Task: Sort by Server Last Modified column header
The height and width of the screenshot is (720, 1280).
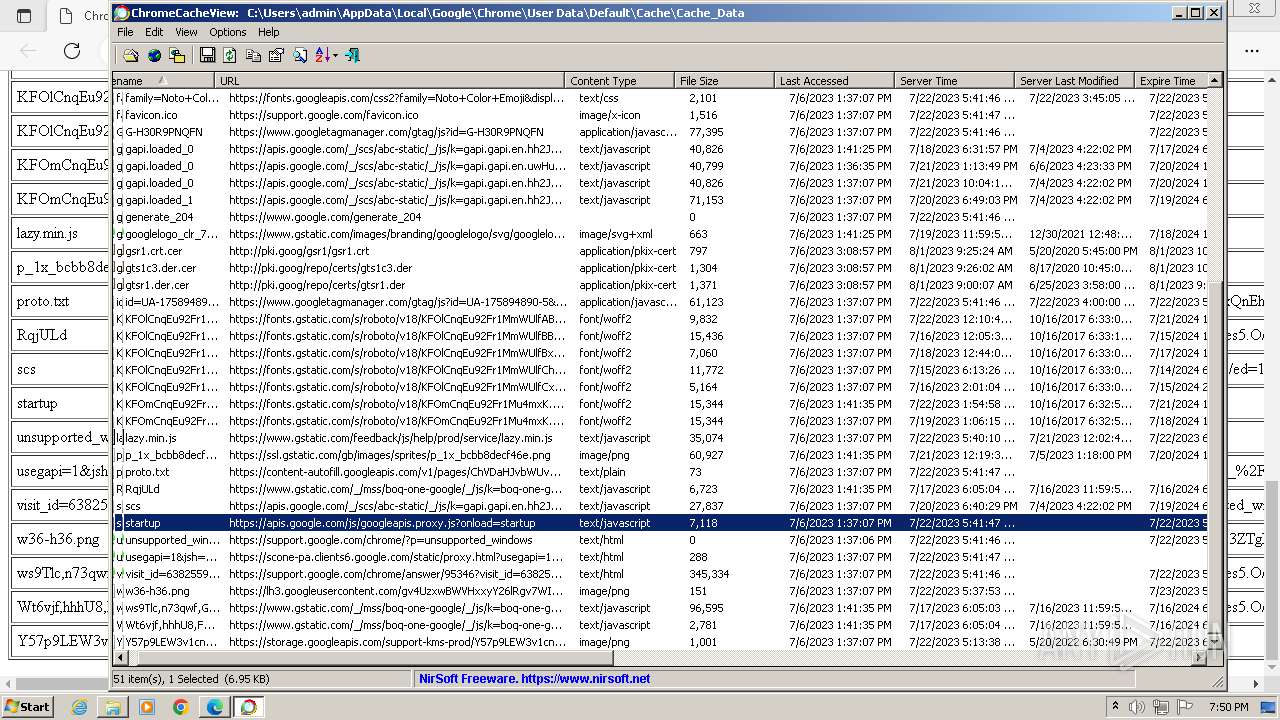Action: tap(1074, 81)
